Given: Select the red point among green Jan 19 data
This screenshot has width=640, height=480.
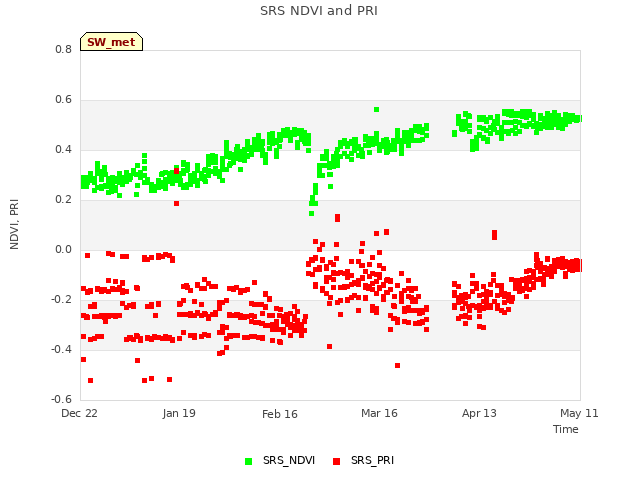Looking at the screenshot, I should [176, 171].
